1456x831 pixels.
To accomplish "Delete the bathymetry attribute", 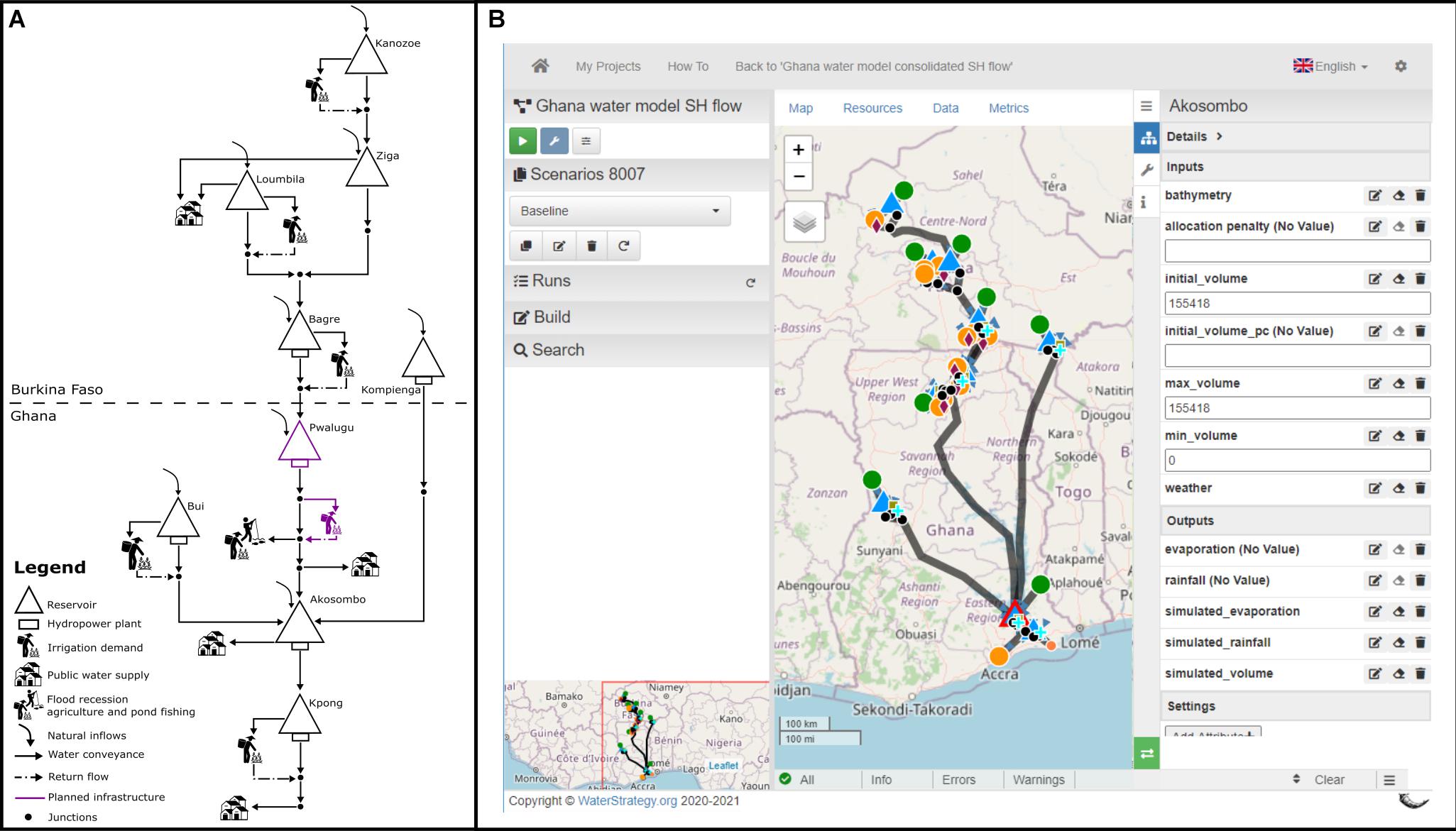I will pyautogui.click(x=1421, y=196).
